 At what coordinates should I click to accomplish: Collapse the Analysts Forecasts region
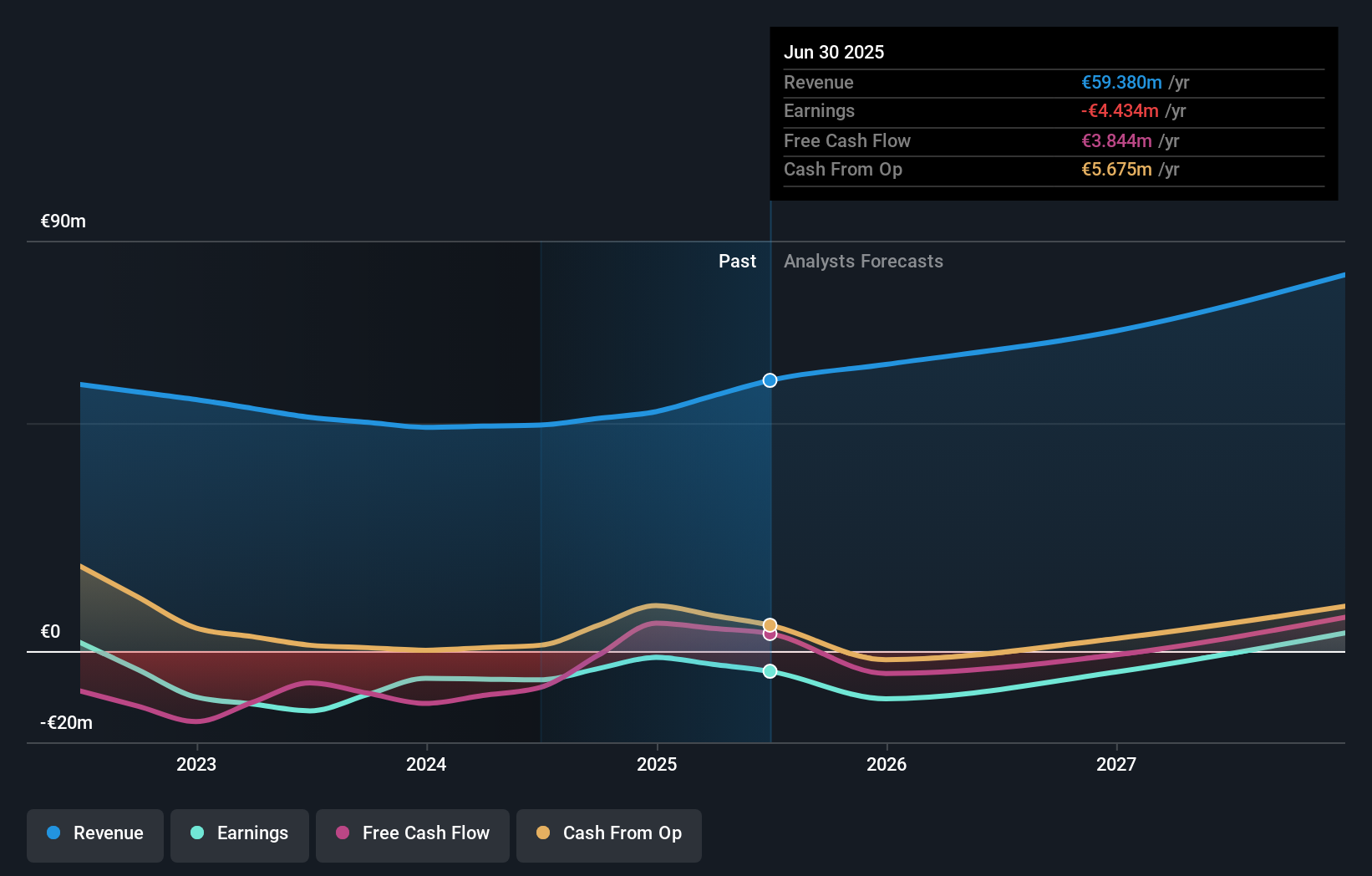[x=863, y=261]
